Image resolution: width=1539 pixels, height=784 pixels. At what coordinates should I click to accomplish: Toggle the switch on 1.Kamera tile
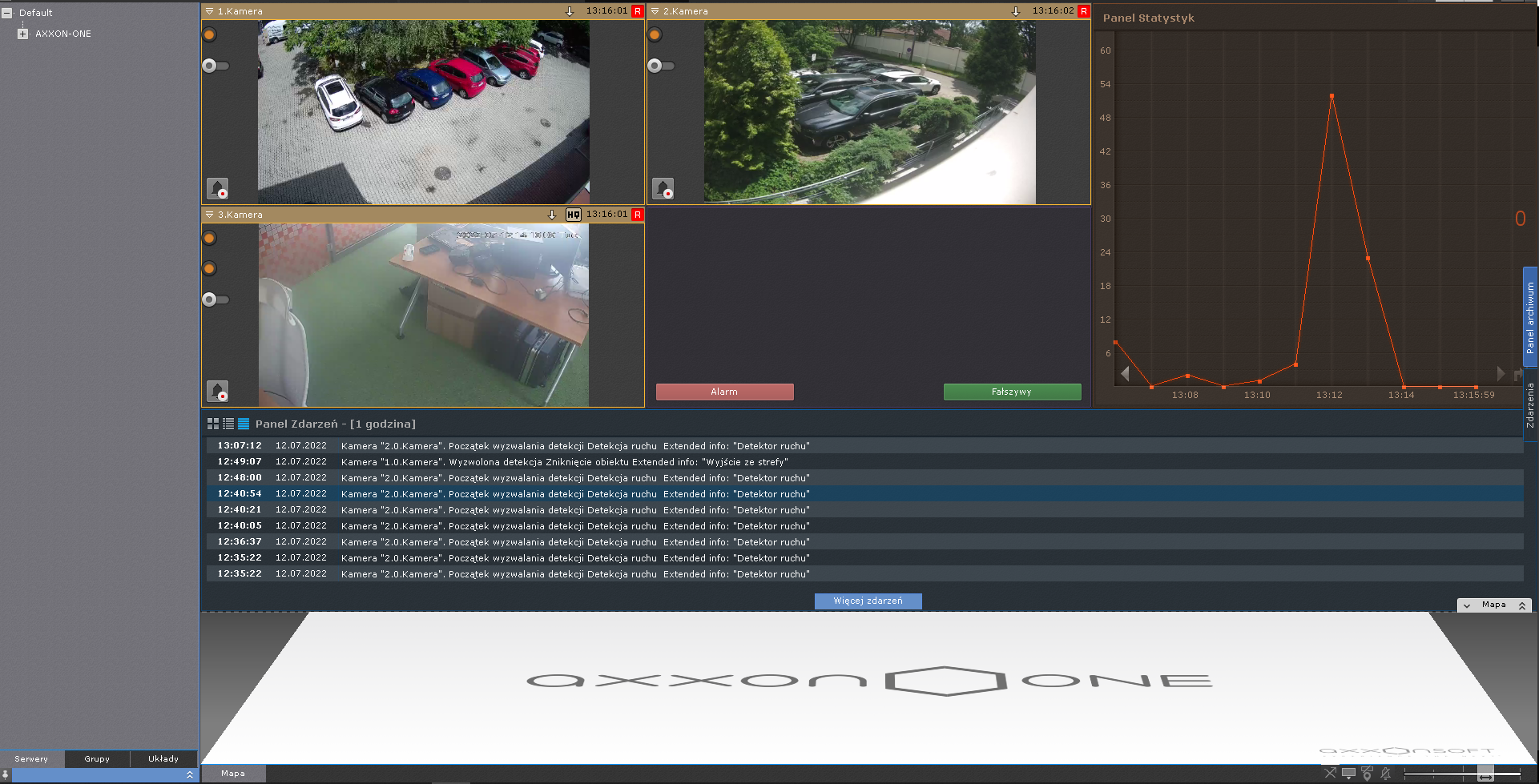(215, 66)
